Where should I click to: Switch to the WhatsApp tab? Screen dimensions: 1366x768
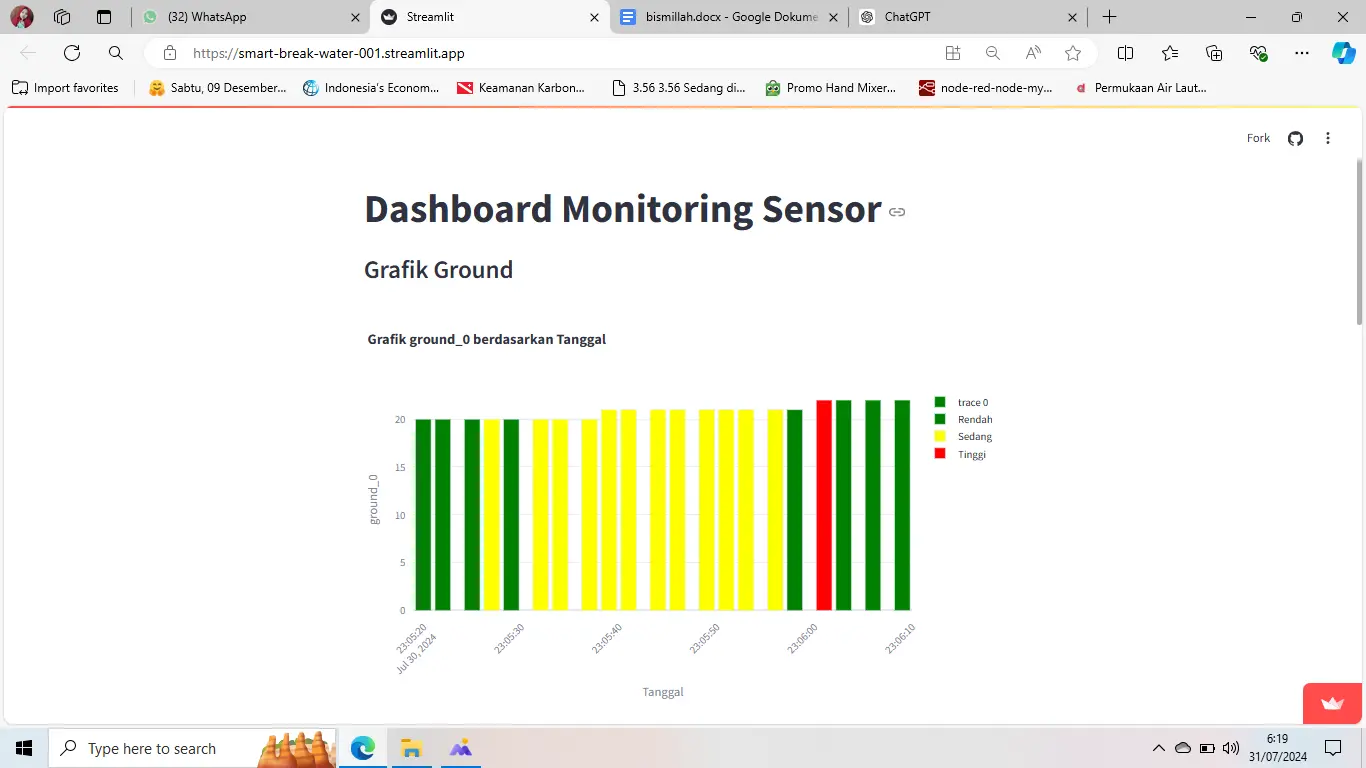click(x=250, y=17)
